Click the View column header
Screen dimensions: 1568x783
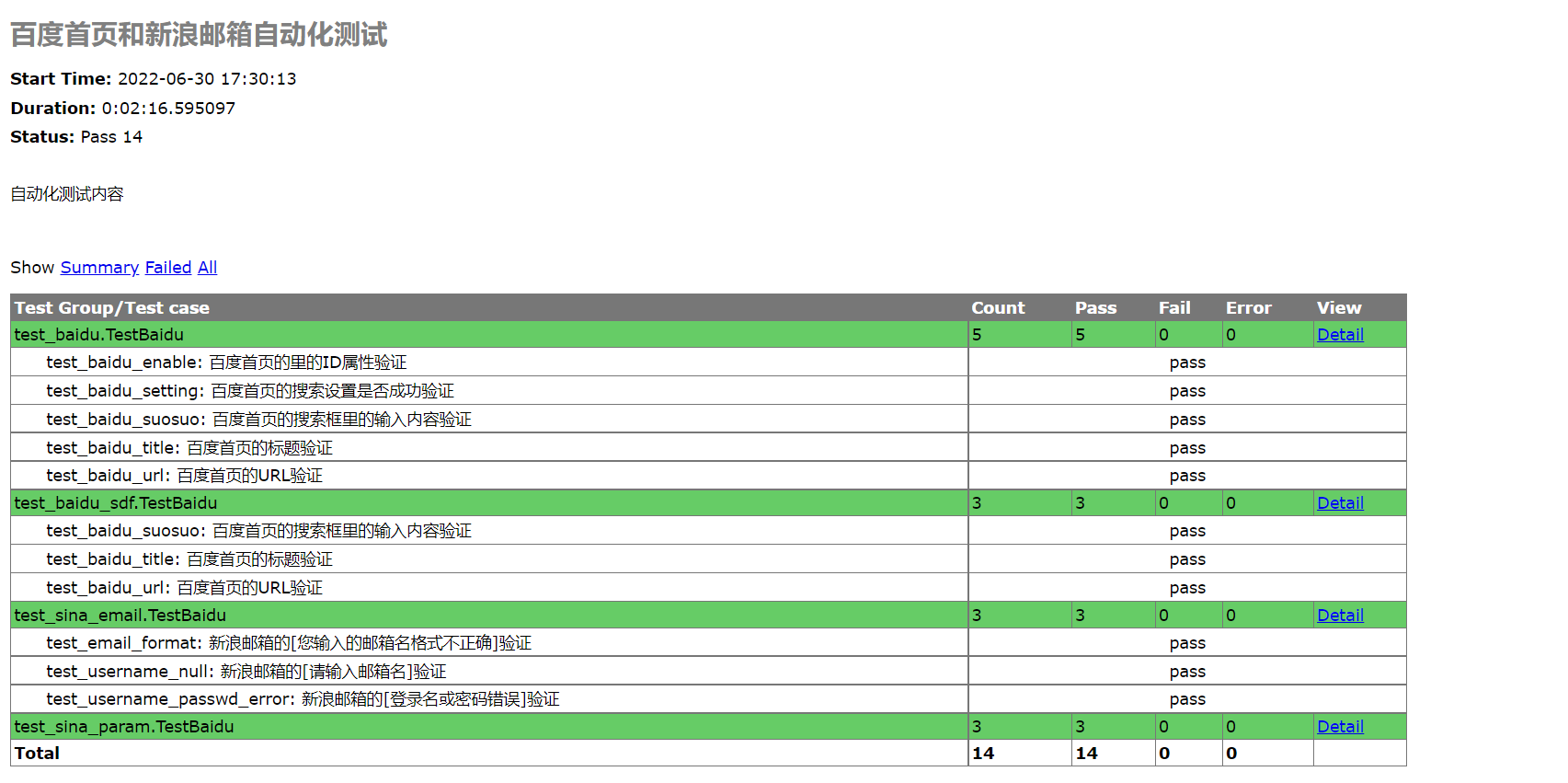[x=1339, y=308]
